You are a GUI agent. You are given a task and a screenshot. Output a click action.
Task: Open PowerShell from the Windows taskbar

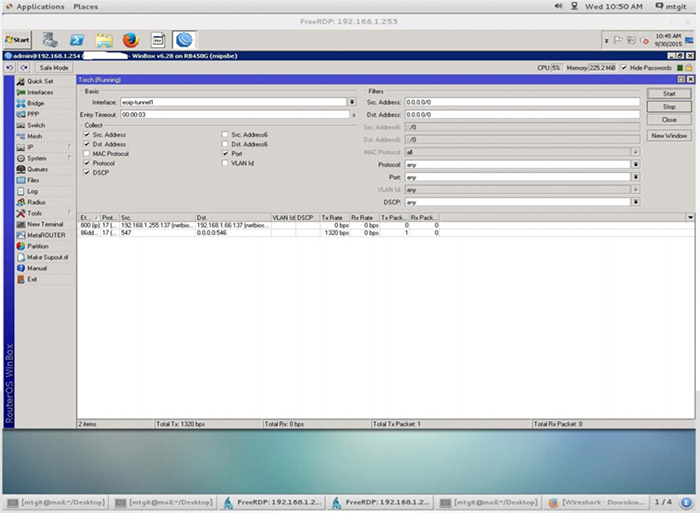(x=77, y=40)
